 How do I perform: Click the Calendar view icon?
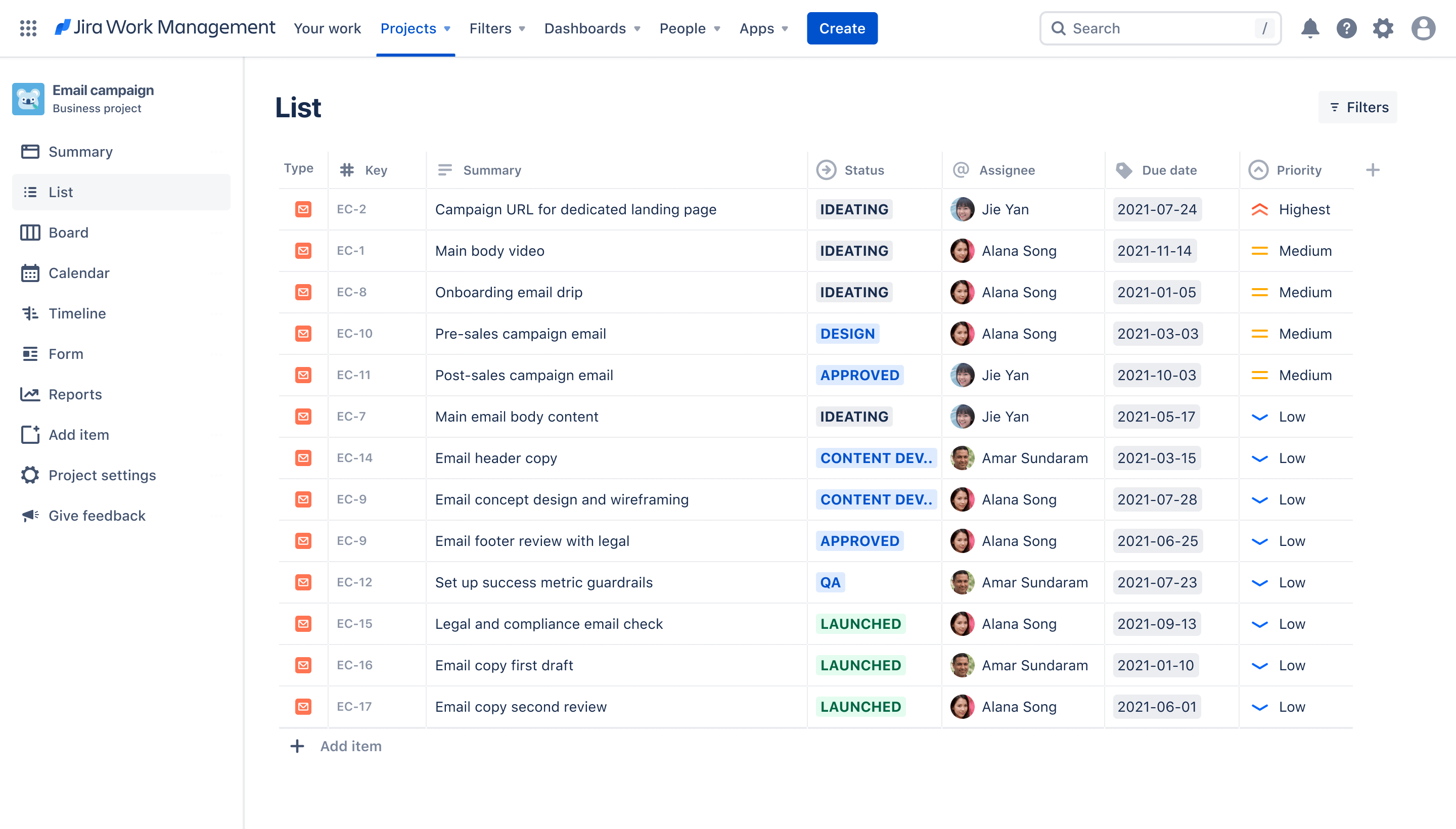coord(28,272)
